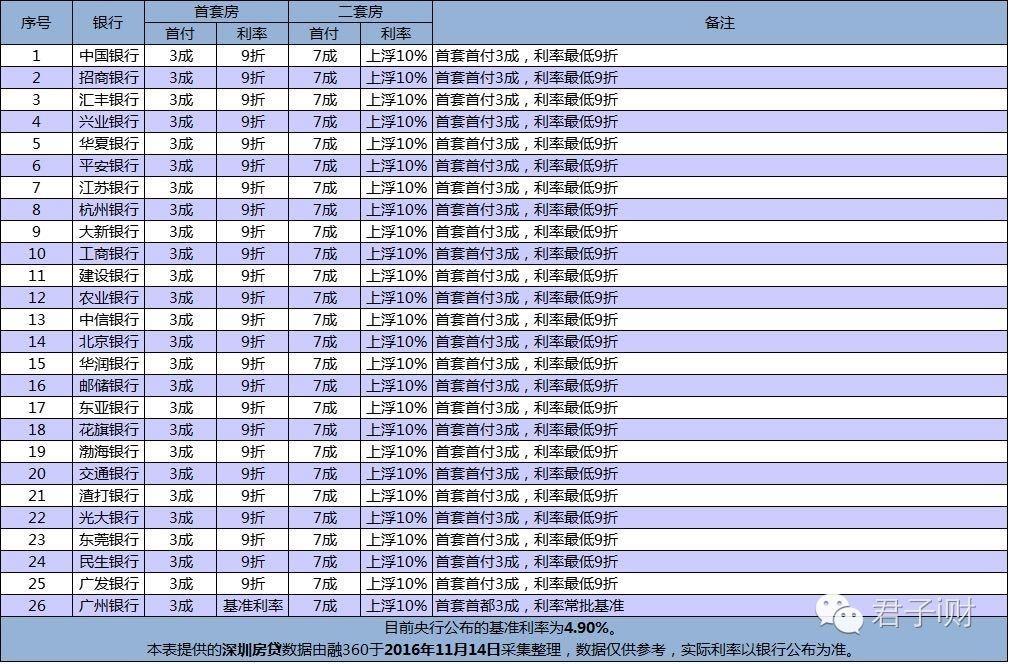This screenshot has height=664, width=1010.
Task: Click the remark text in 交通银行 row
Action: (x=527, y=474)
